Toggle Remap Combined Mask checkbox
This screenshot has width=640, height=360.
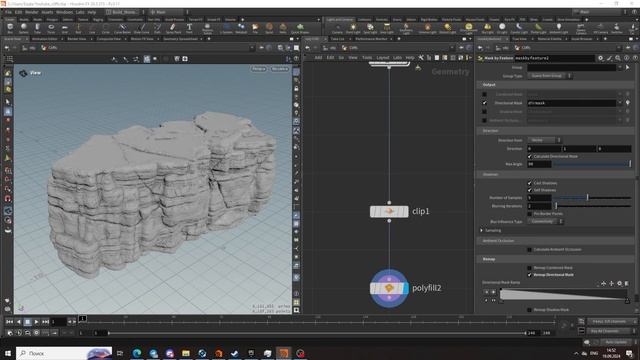click(530, 268)
